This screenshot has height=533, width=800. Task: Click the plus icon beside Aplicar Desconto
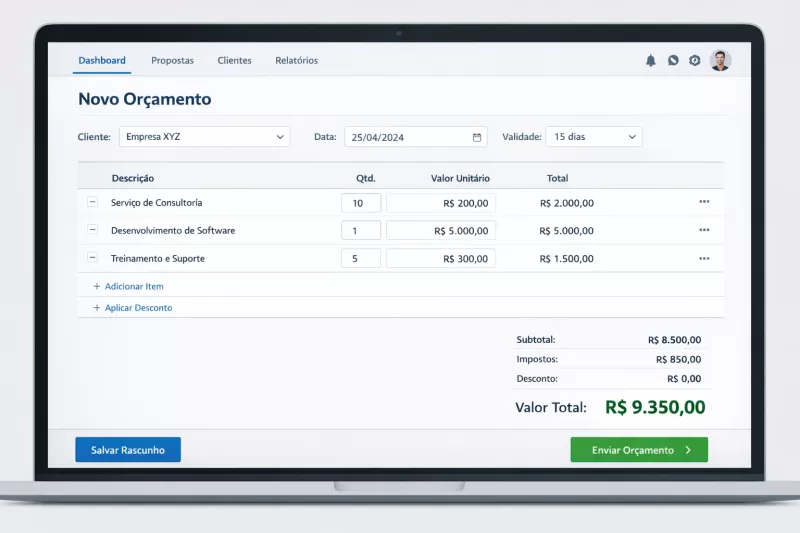coord(96,308)
